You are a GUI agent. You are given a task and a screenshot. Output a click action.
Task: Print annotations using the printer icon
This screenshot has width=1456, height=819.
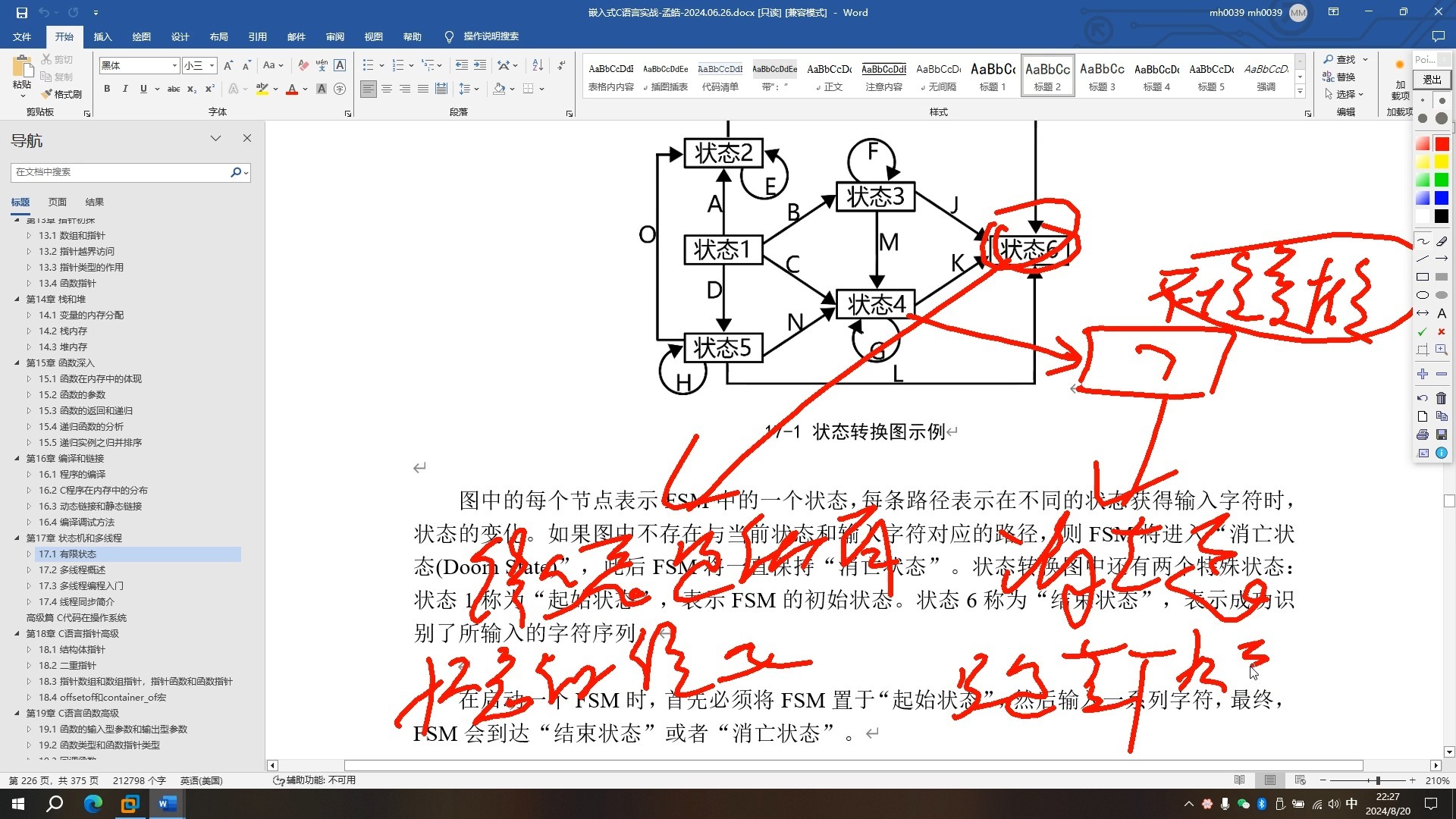tap(1423, 435)
